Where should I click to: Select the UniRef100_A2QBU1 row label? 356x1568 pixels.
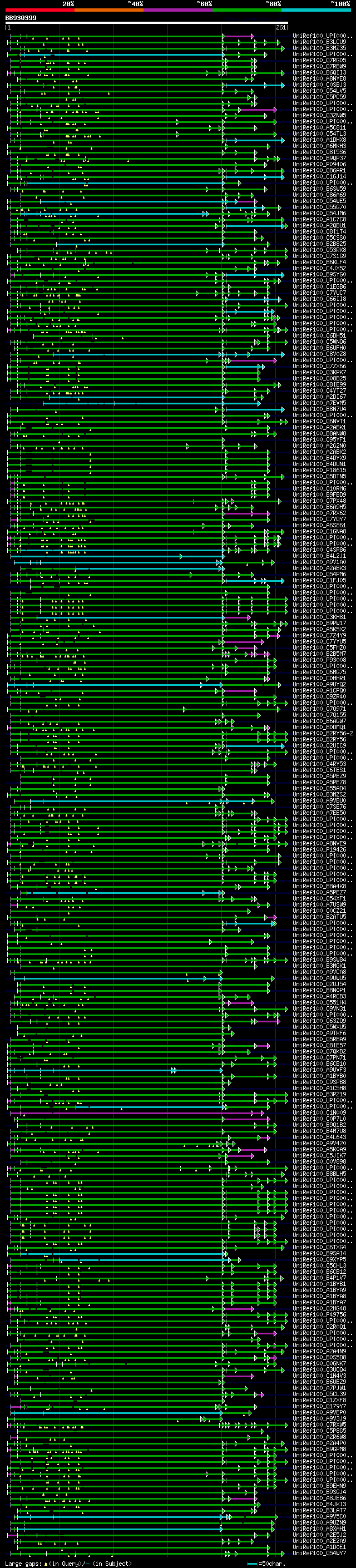[319, 225]
